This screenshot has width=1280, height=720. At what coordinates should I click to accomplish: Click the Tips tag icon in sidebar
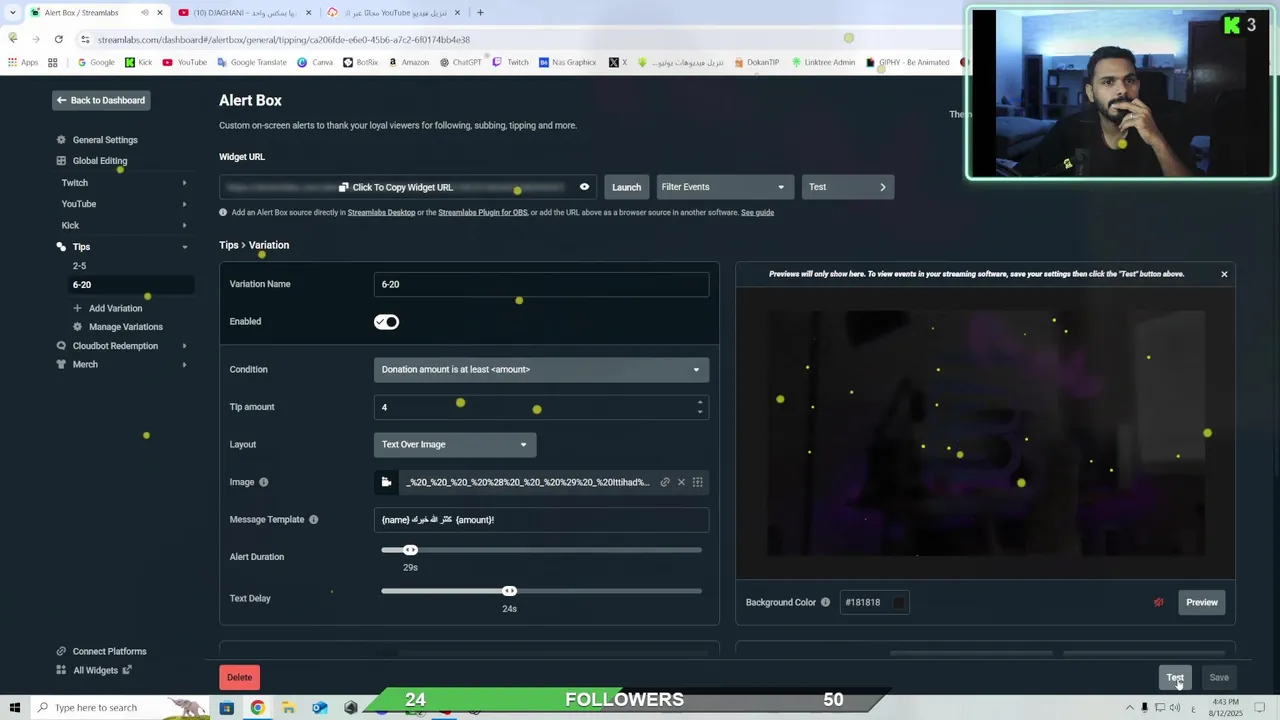(x=61, y=247)
